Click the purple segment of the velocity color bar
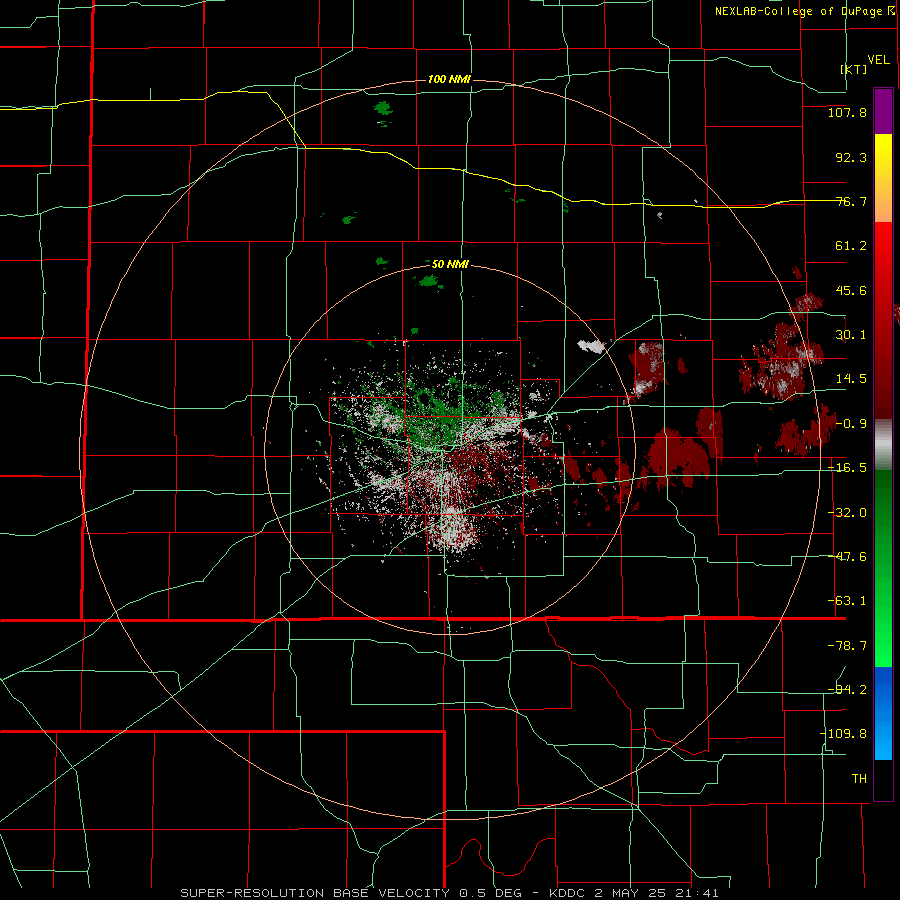This screenshot has width=900, height=900. click(x=883, y=111)
